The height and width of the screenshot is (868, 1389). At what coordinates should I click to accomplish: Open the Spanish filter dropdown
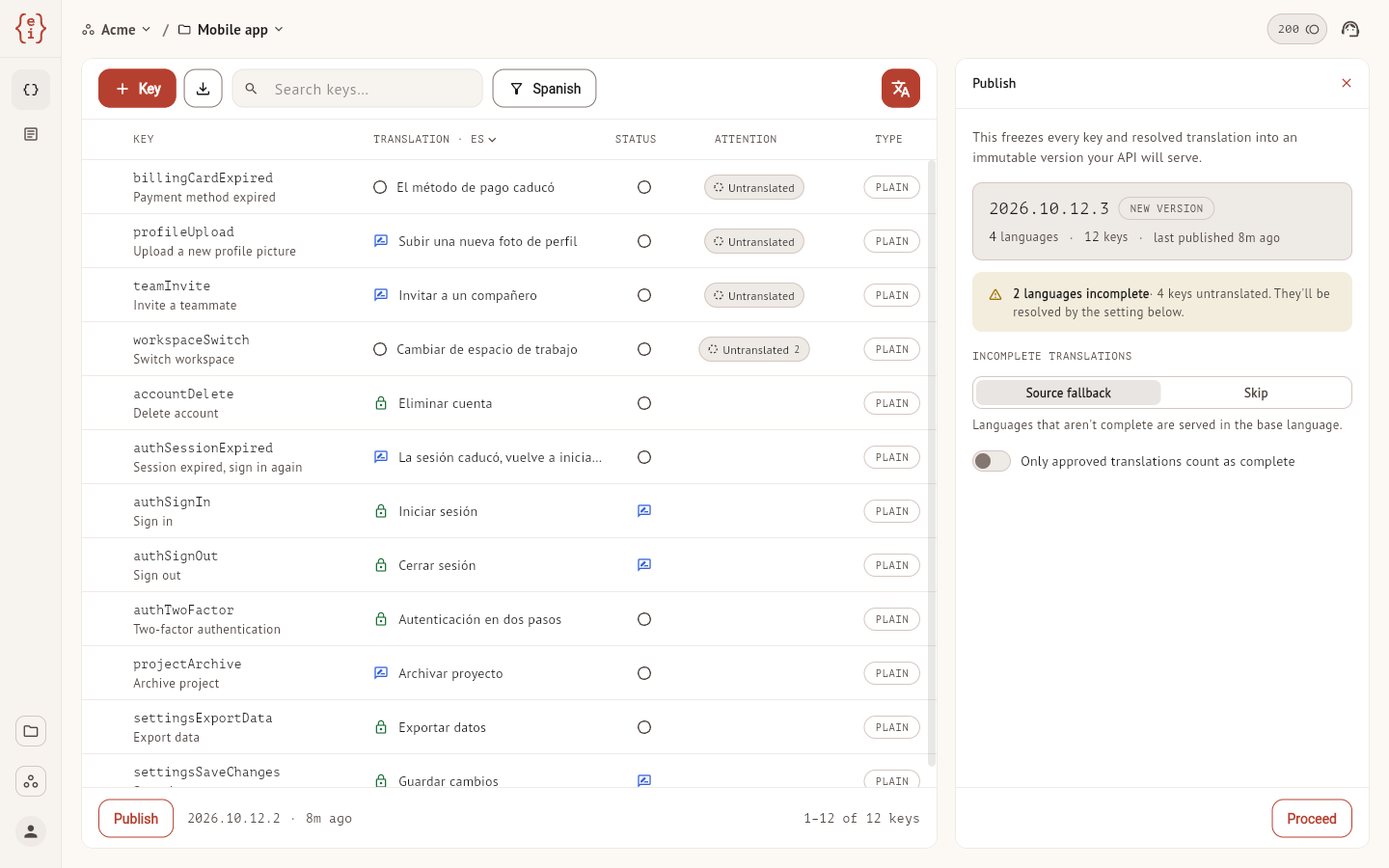(x=544, y=89)
